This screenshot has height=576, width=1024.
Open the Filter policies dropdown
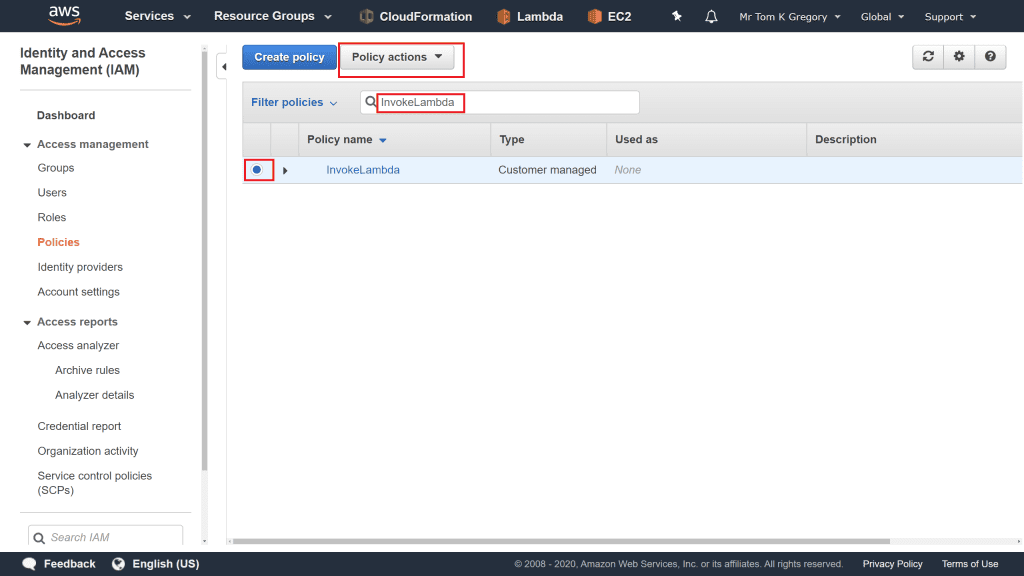294,102
